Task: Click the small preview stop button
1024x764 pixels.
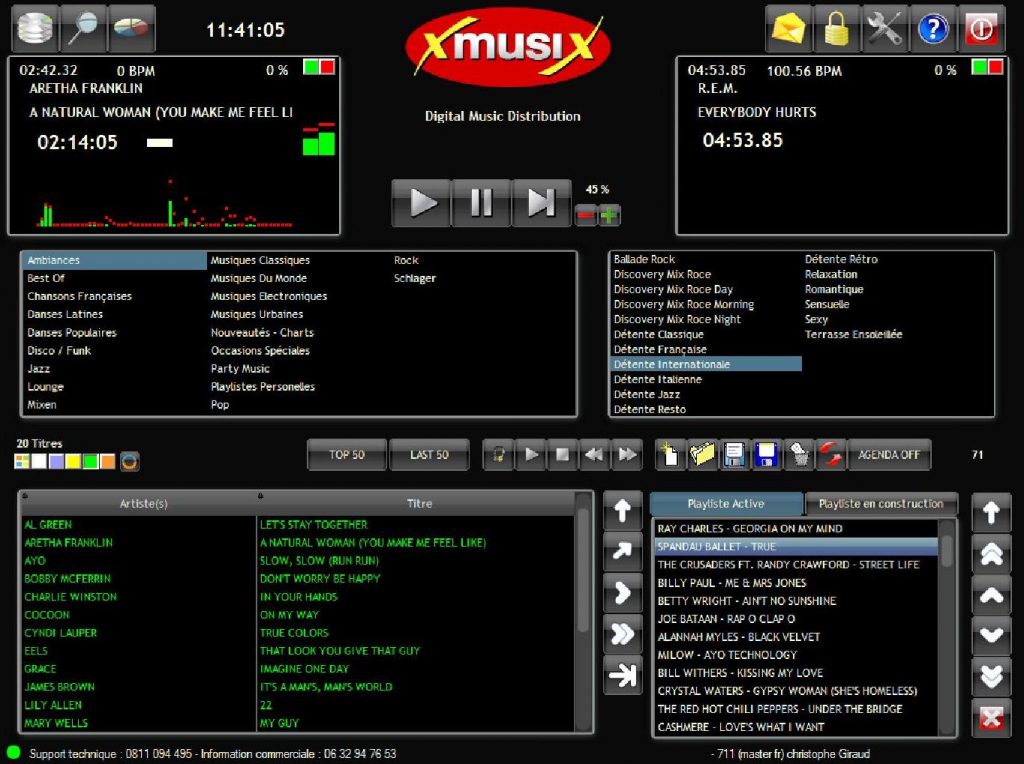Action: (562, 454)
